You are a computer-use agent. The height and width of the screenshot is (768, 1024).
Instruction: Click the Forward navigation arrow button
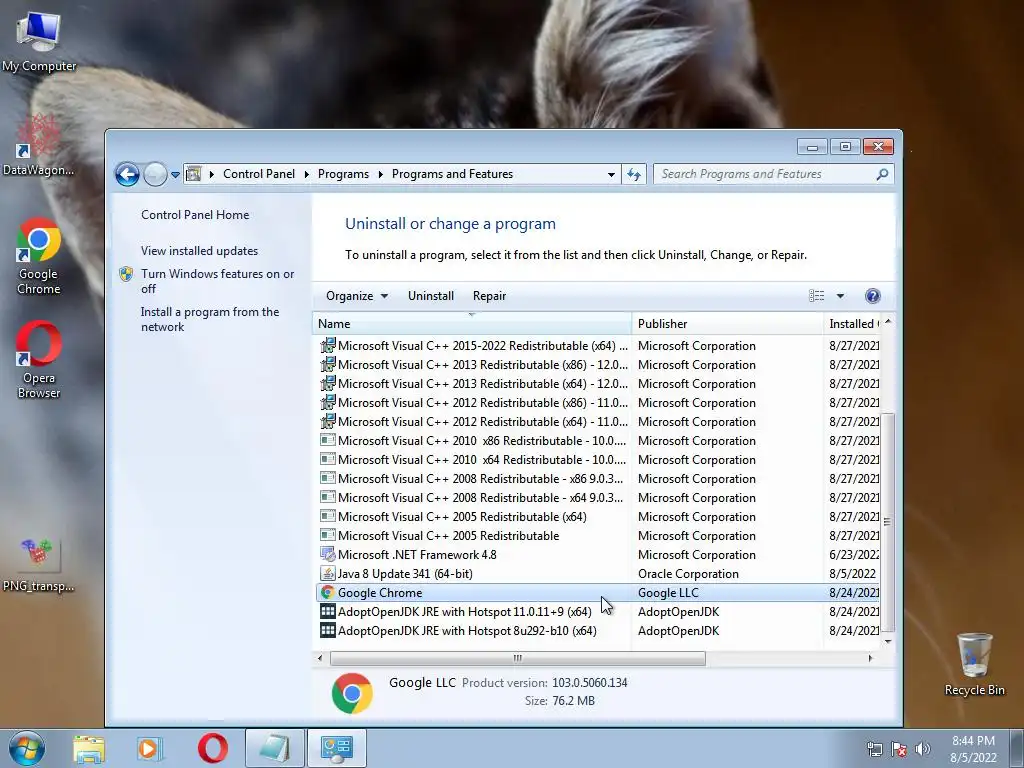(x=155, y=174)
